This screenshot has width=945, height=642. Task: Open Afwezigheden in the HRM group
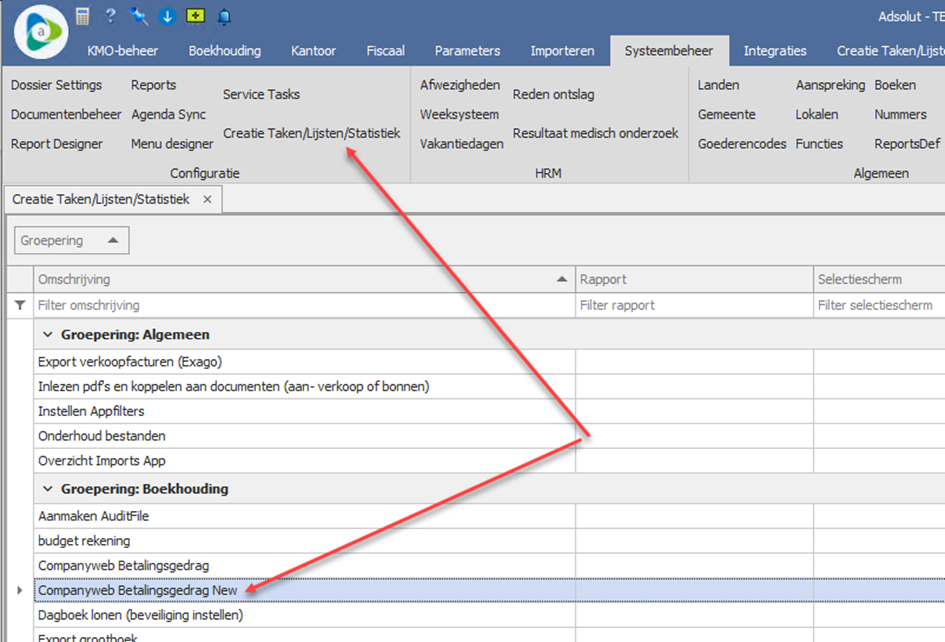click(460, 85)
